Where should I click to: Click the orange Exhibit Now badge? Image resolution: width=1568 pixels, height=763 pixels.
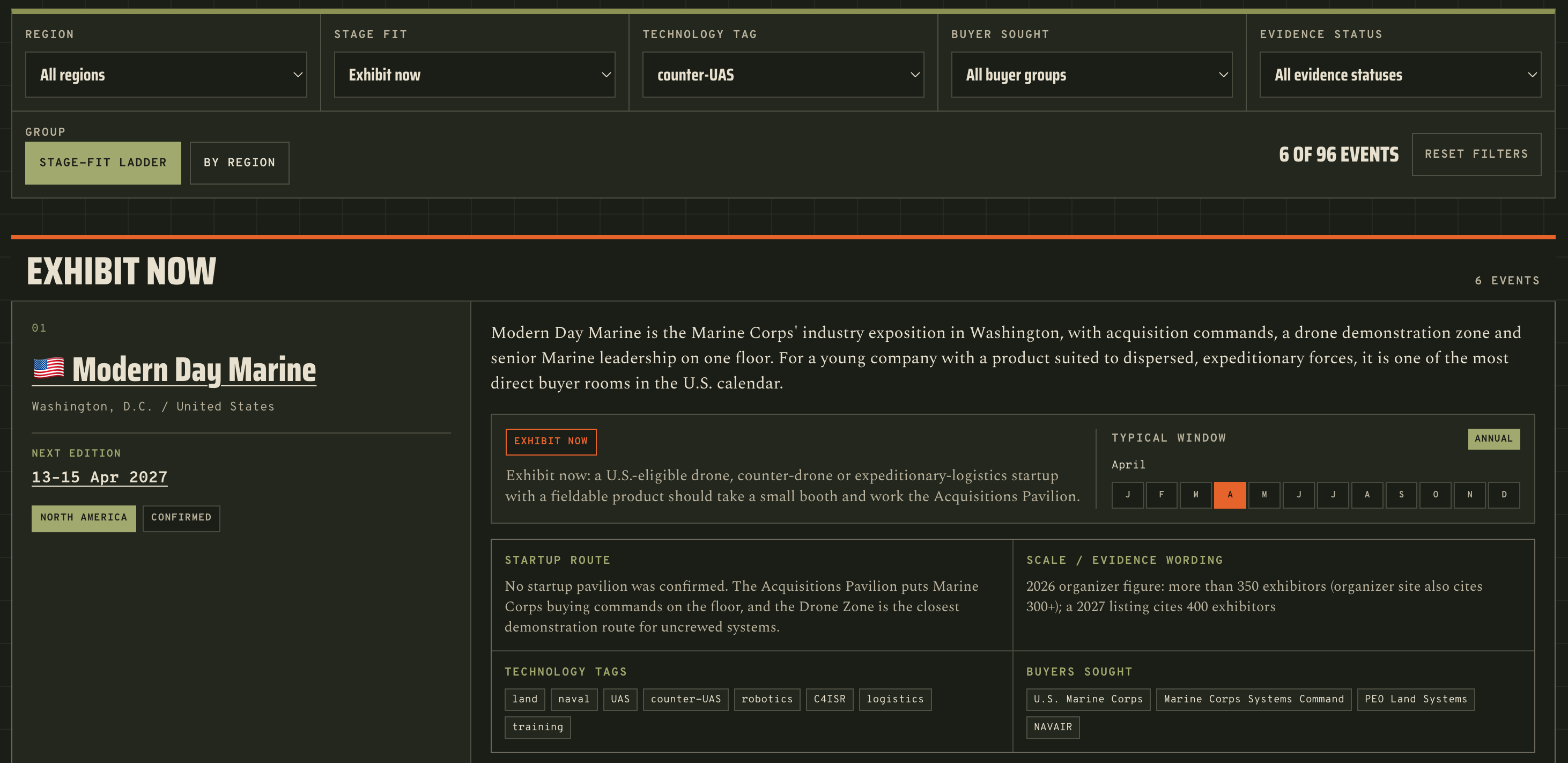(x=551, y=441)
